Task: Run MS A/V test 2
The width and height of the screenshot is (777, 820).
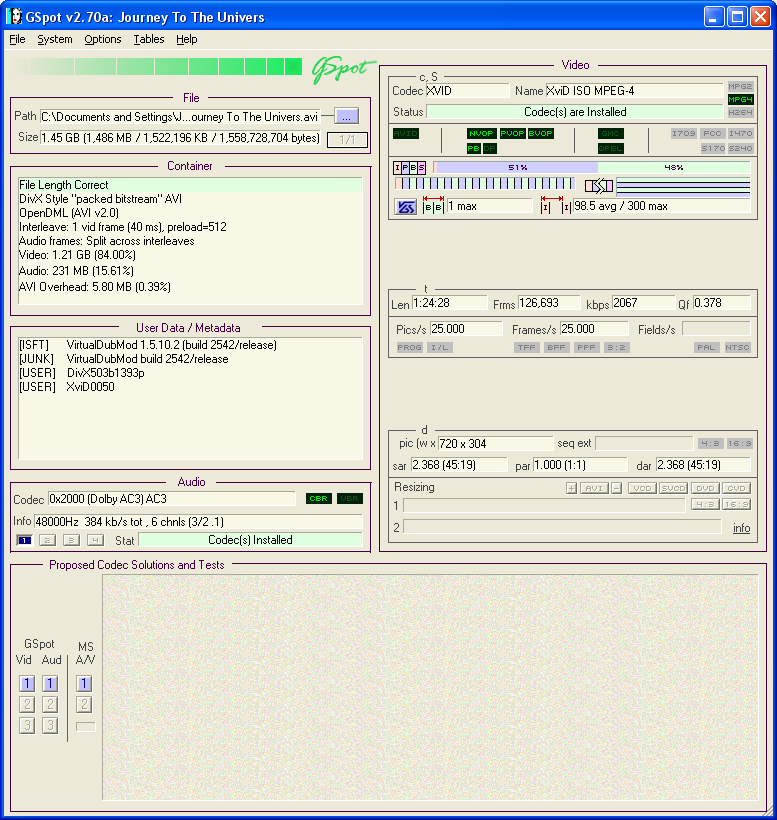Action: tap(84, 704)
